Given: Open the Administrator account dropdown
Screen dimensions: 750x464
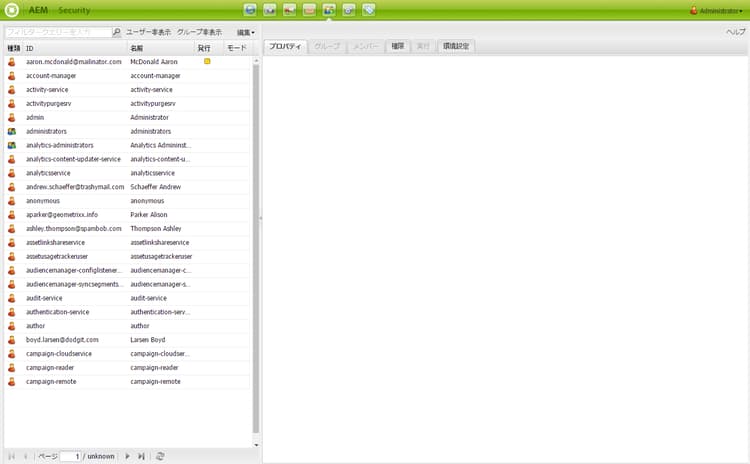Looking at the screenshot, I should pyautogui.click(x=721, y=11).
